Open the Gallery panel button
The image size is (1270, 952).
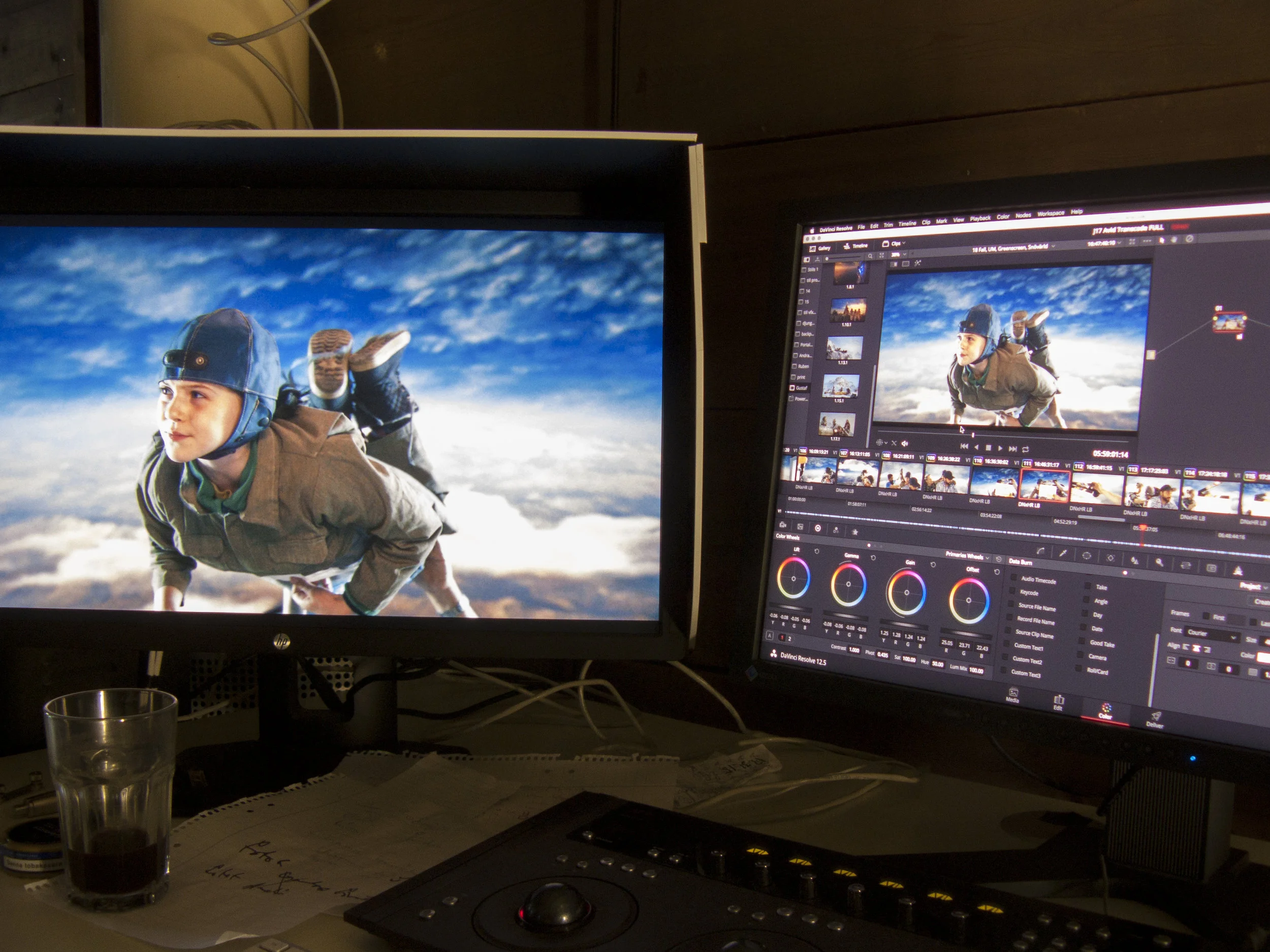(820, 249)
